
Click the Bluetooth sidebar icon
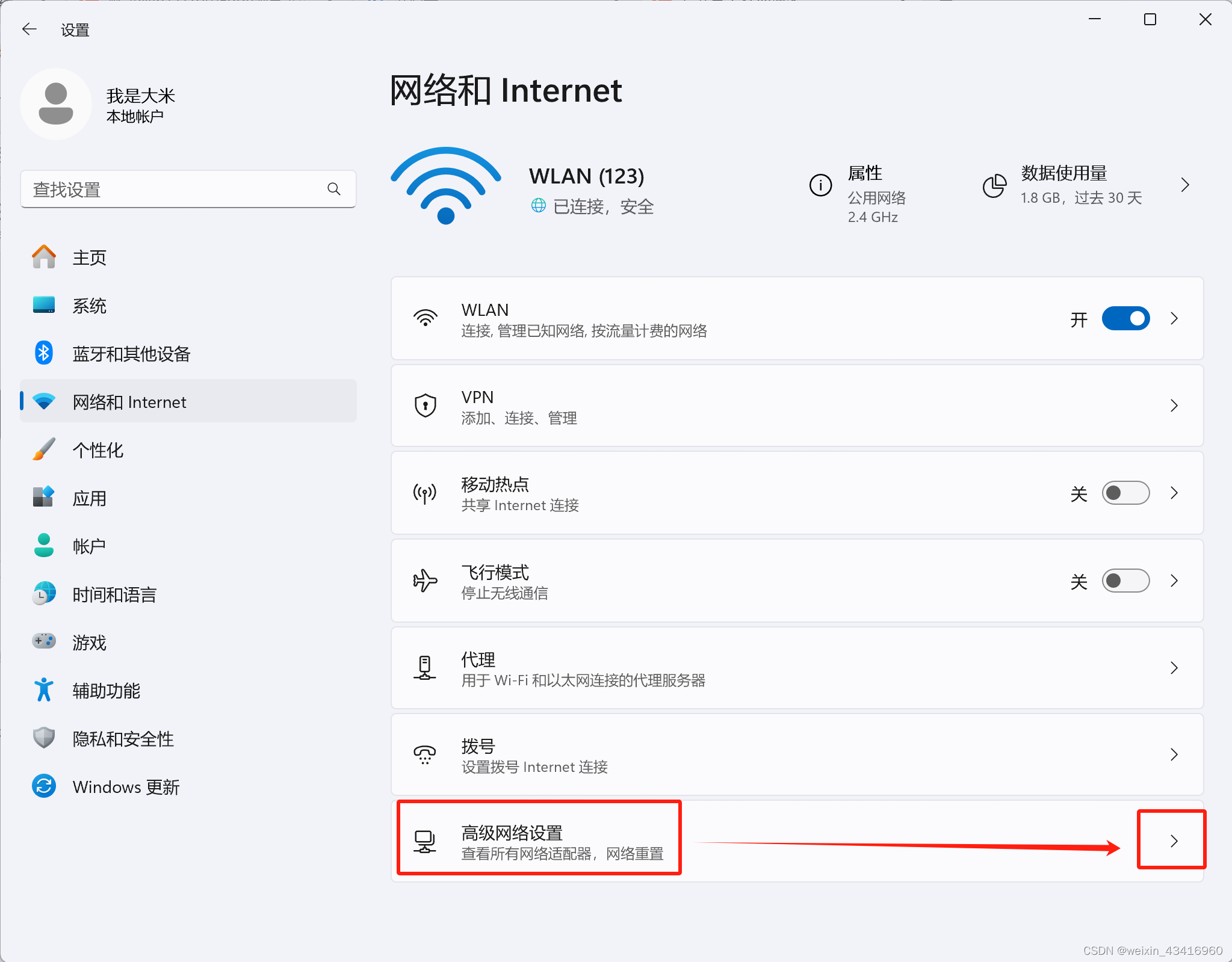pyautogui.click(x=43, y=353)
